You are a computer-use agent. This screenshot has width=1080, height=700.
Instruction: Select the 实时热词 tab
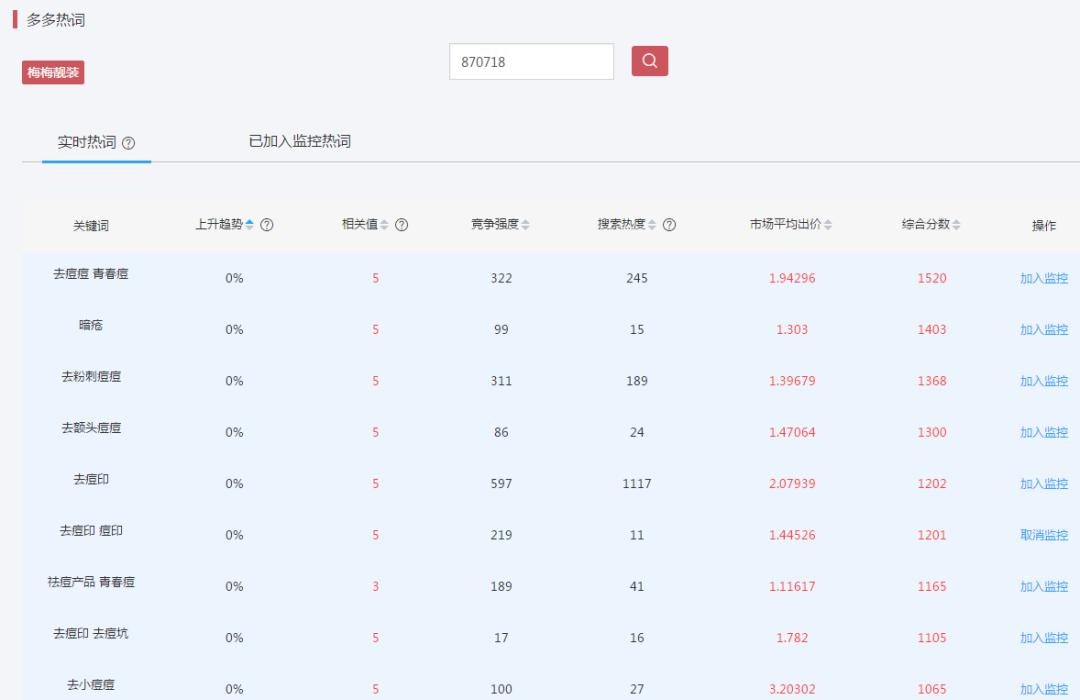click(x=88, y=141)
